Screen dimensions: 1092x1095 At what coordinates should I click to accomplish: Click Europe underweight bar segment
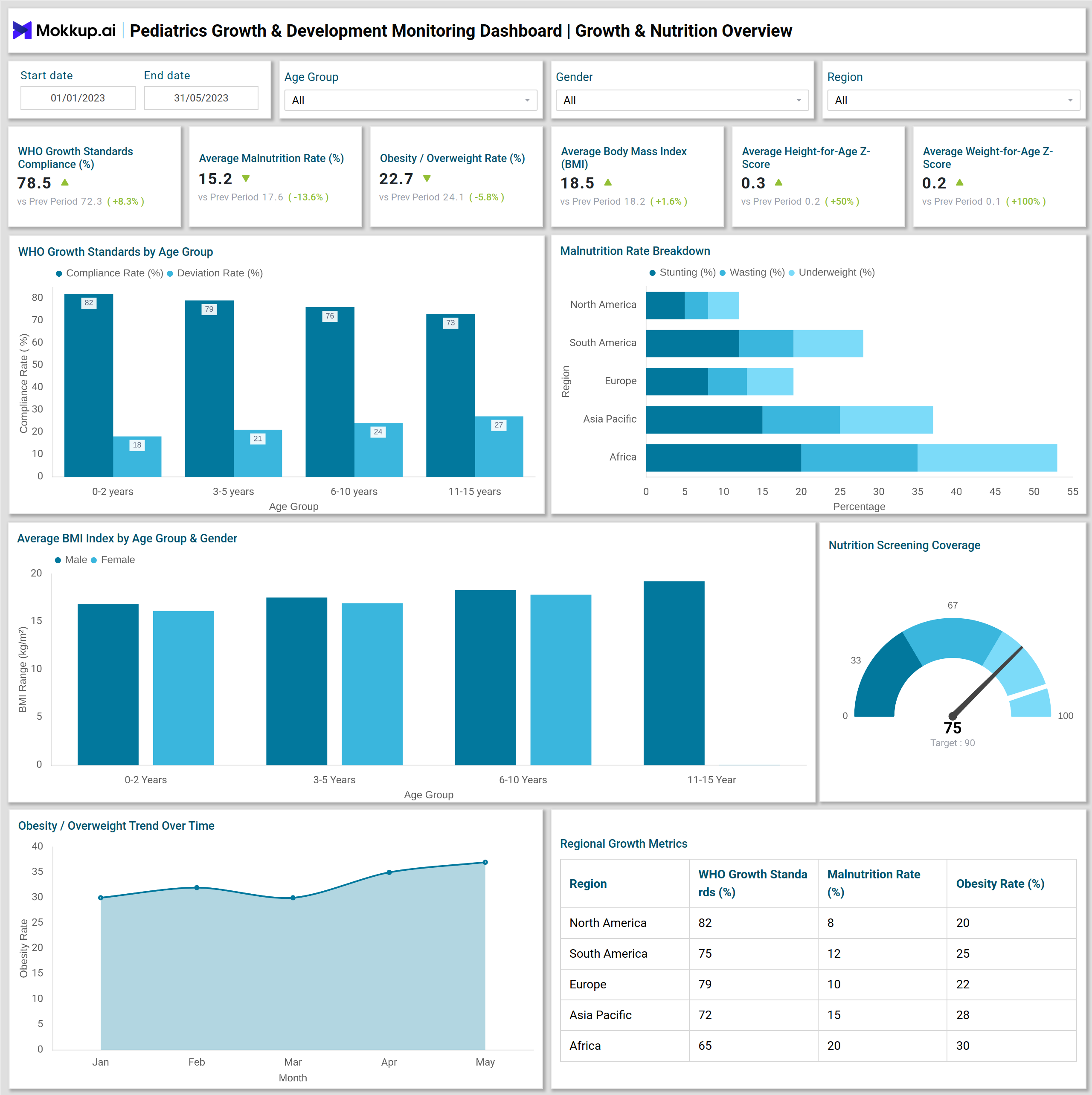coord(770,382)
